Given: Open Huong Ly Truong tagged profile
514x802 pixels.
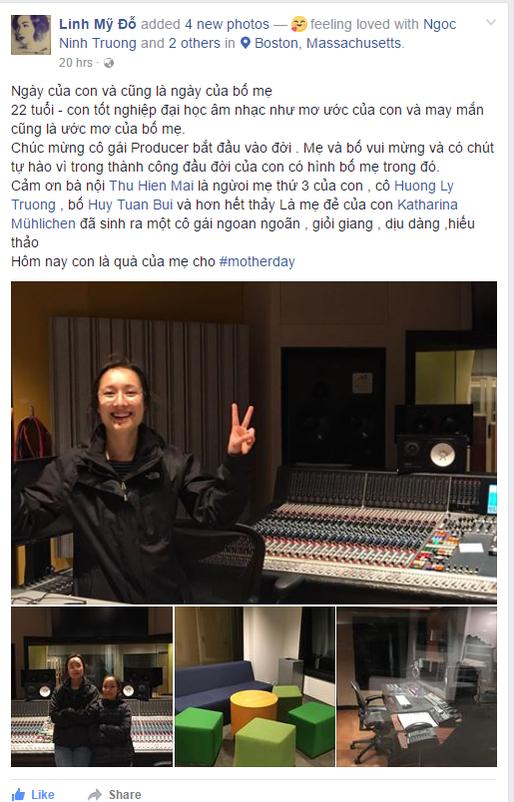Looking at the screenshot, I should [232, 195].
